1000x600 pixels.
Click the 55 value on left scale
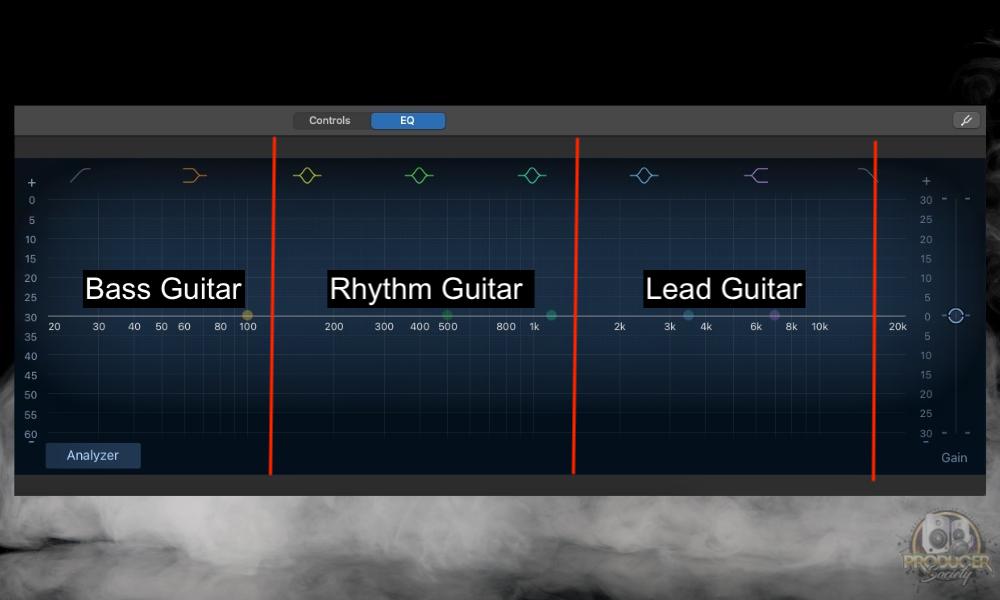point(31,415)
